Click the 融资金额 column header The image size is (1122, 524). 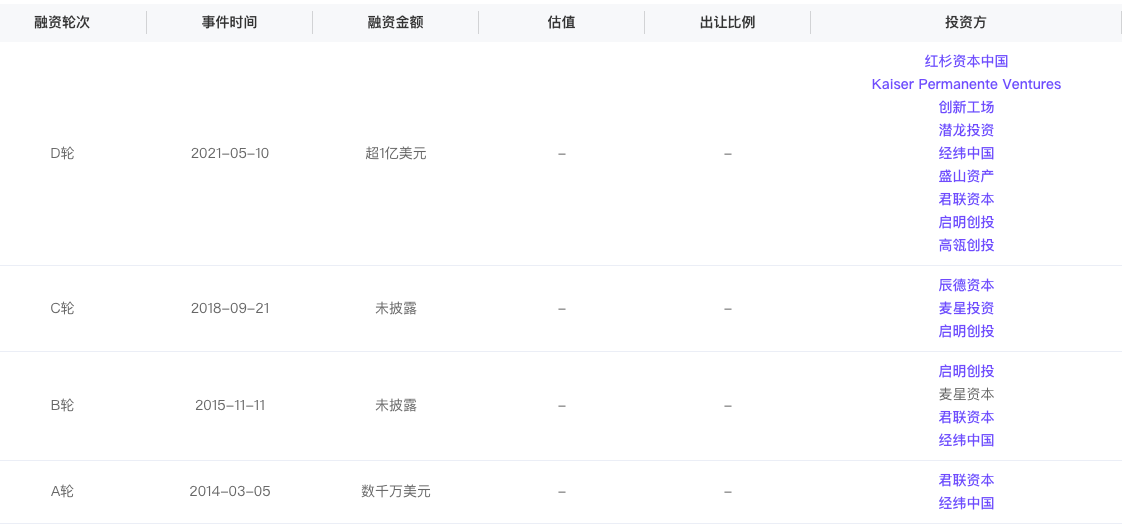[x=395, y=21]
